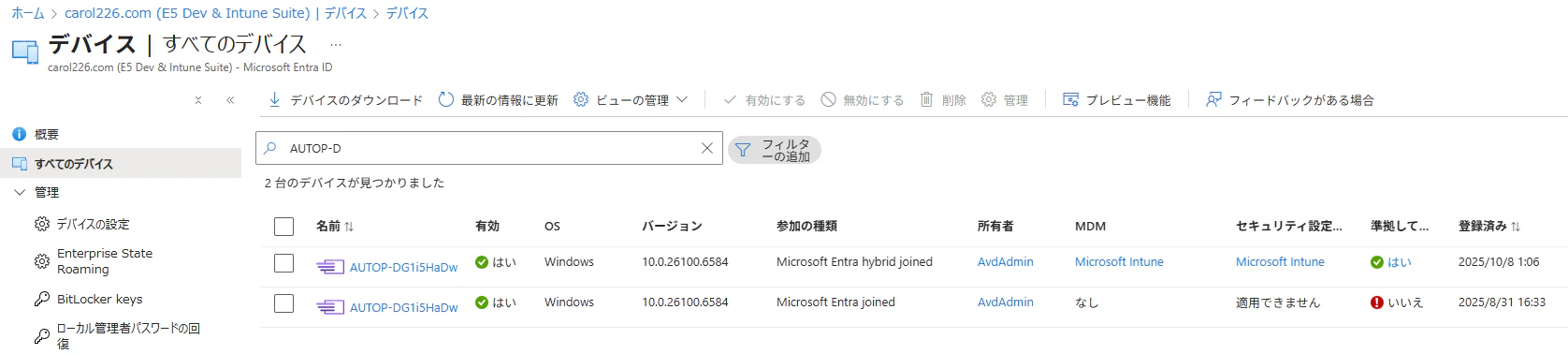The height and width of the screenshot is (354, 1568).
Task: Click the 管理 gear icon in toolbar
Action: pos(989,99)
